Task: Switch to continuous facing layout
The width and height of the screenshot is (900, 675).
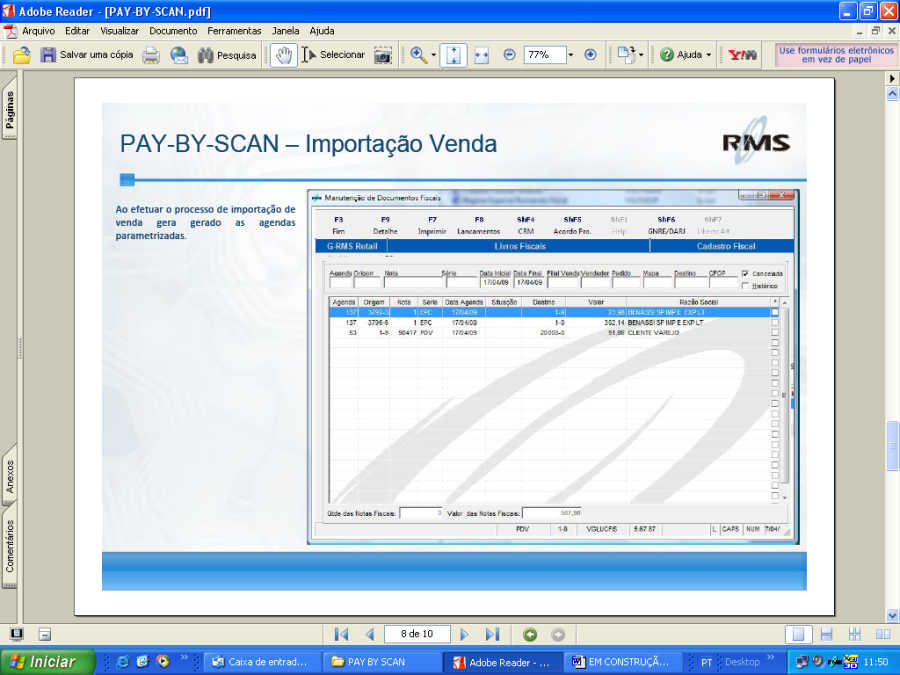Action: point(855,634)
